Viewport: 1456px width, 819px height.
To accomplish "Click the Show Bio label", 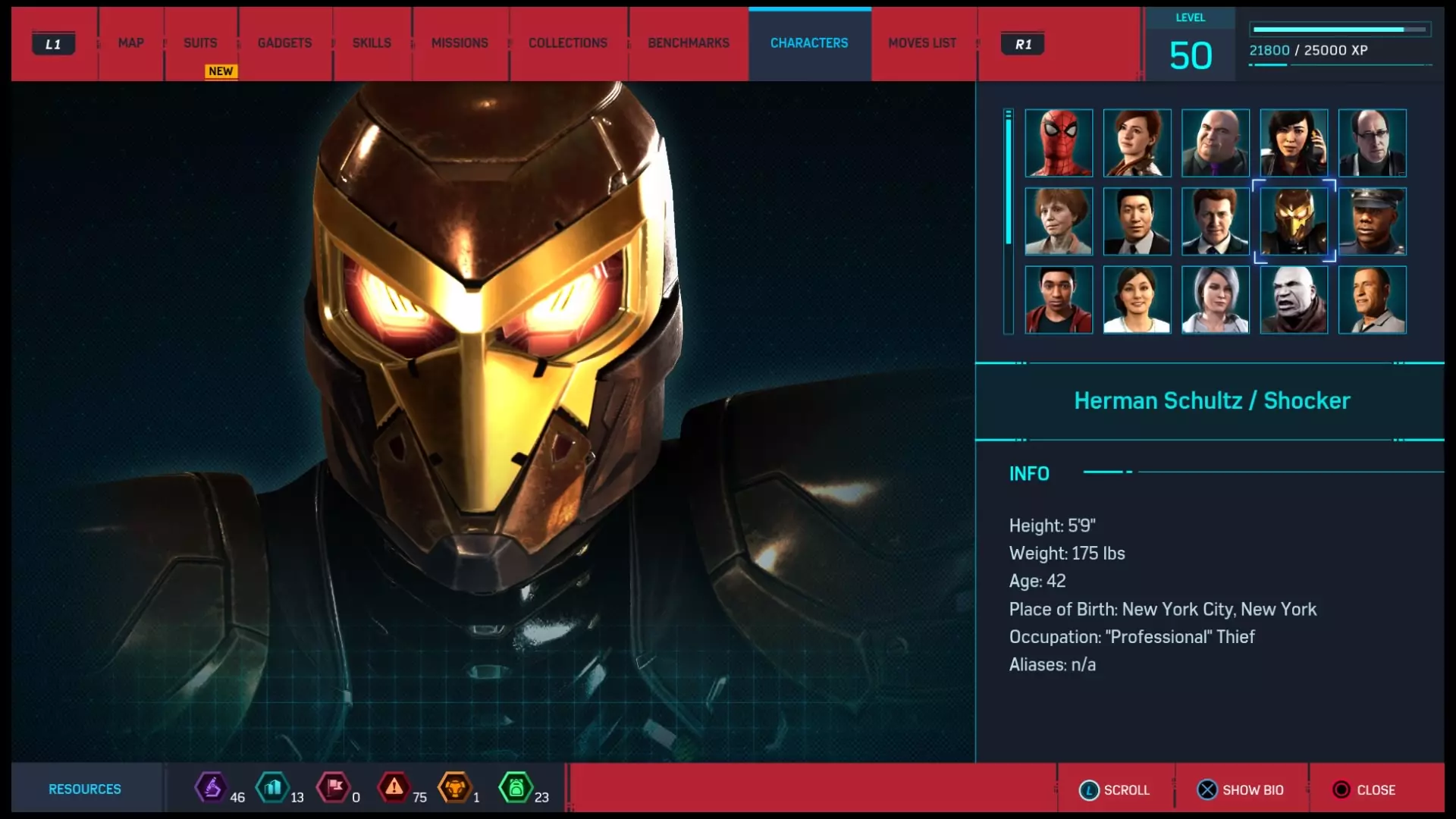I will [1253, 790].
